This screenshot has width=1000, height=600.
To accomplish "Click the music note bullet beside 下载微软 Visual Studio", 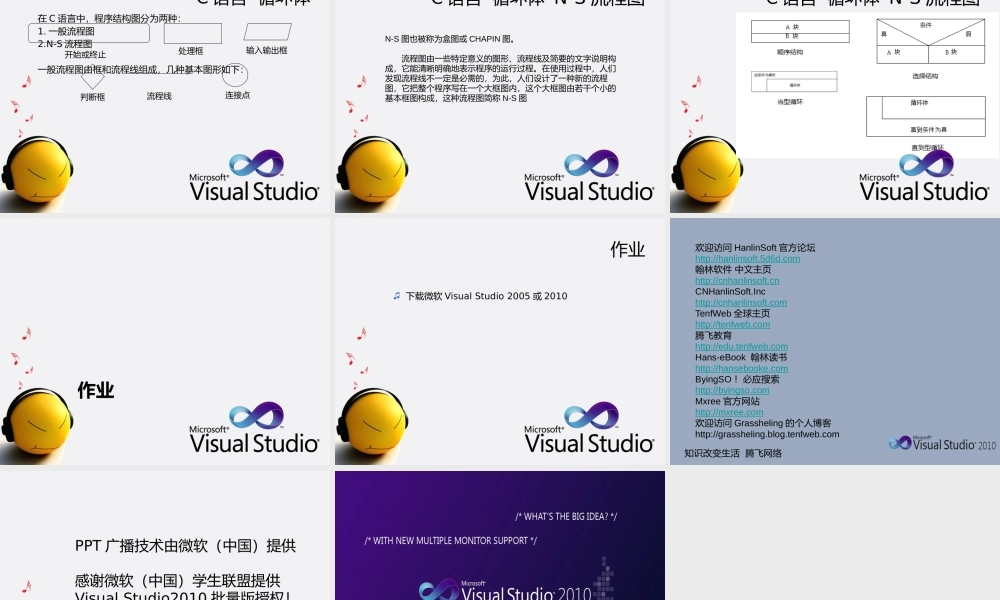I will (397, 296).
